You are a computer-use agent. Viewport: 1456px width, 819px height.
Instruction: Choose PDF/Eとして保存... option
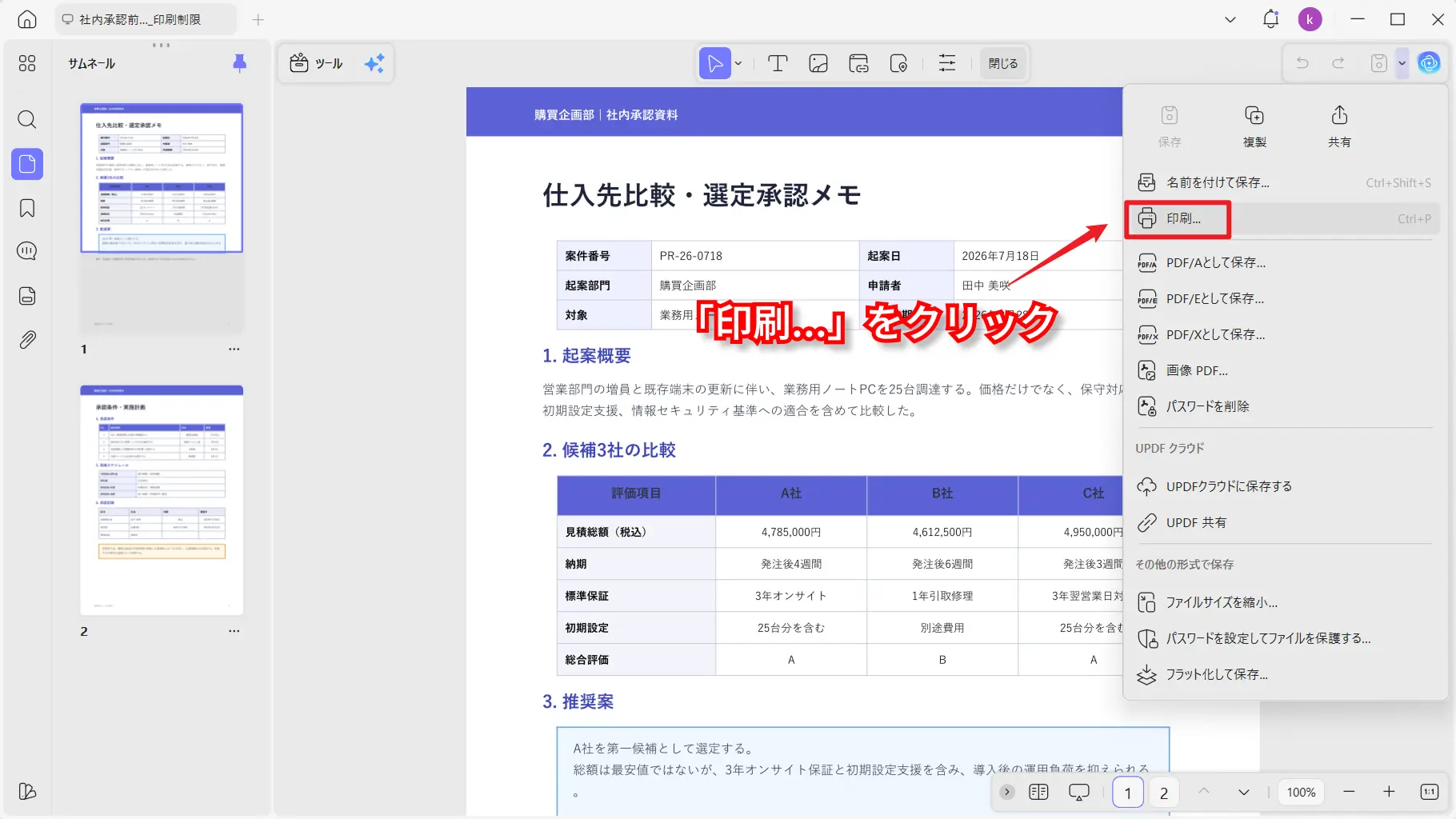pos(1285,298)
